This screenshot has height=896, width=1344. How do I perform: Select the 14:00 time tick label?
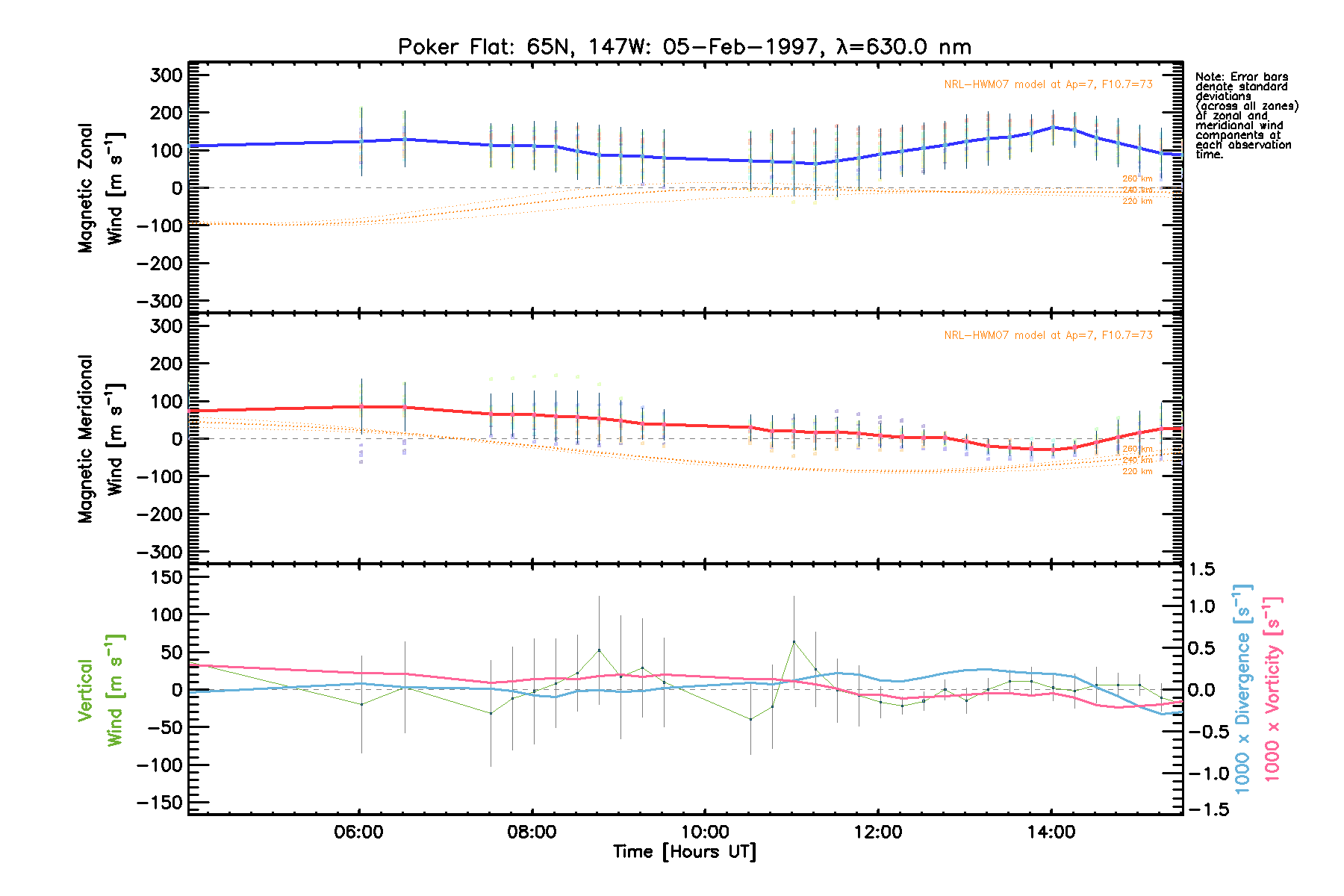pyautogui.click(x=1051, y=832)
